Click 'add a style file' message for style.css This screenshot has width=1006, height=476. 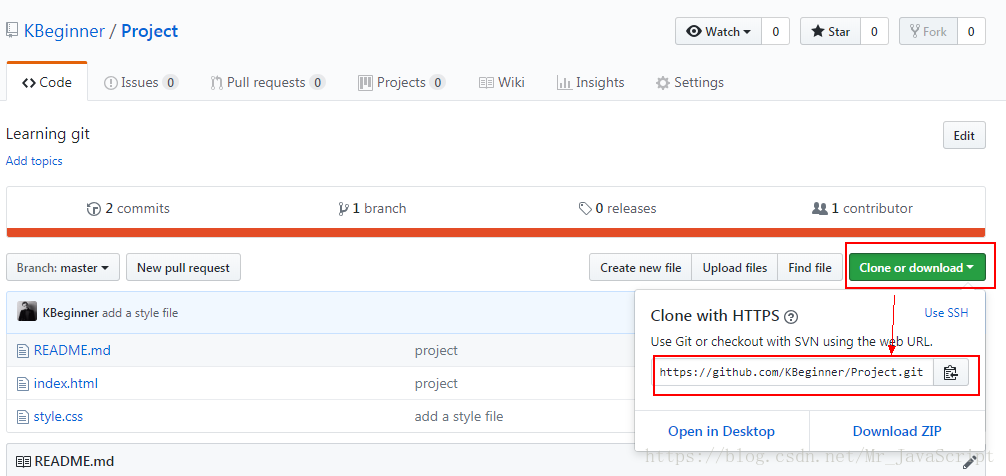[459, 417]
